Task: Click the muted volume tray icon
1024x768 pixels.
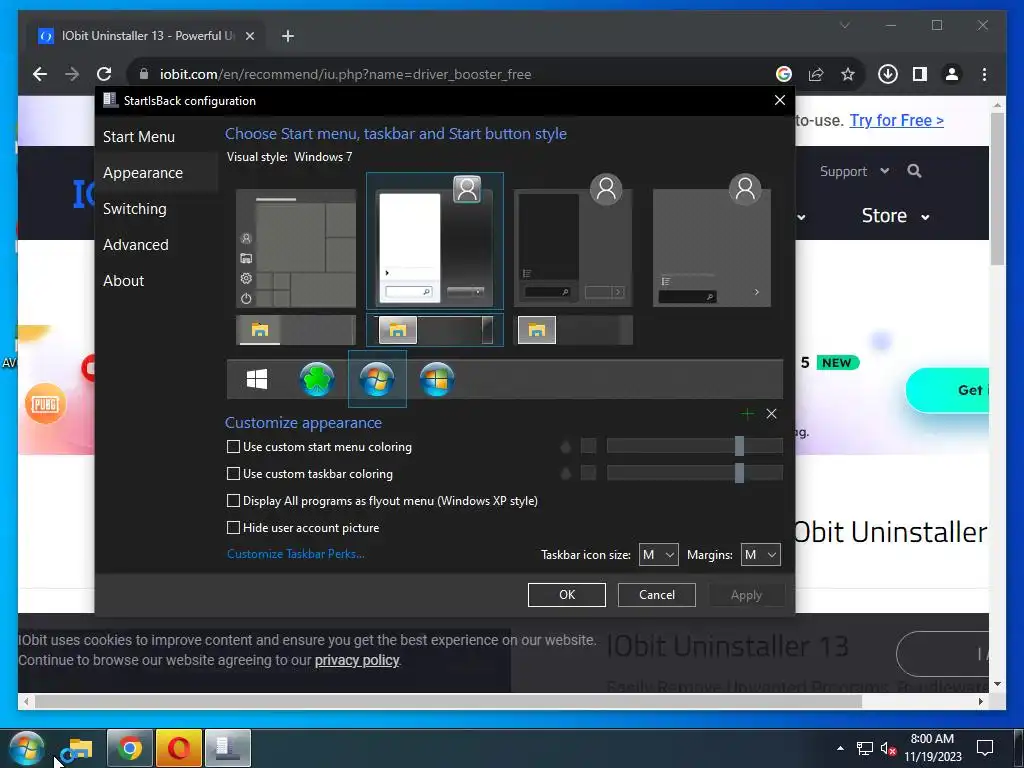Action: coord(888,749)
